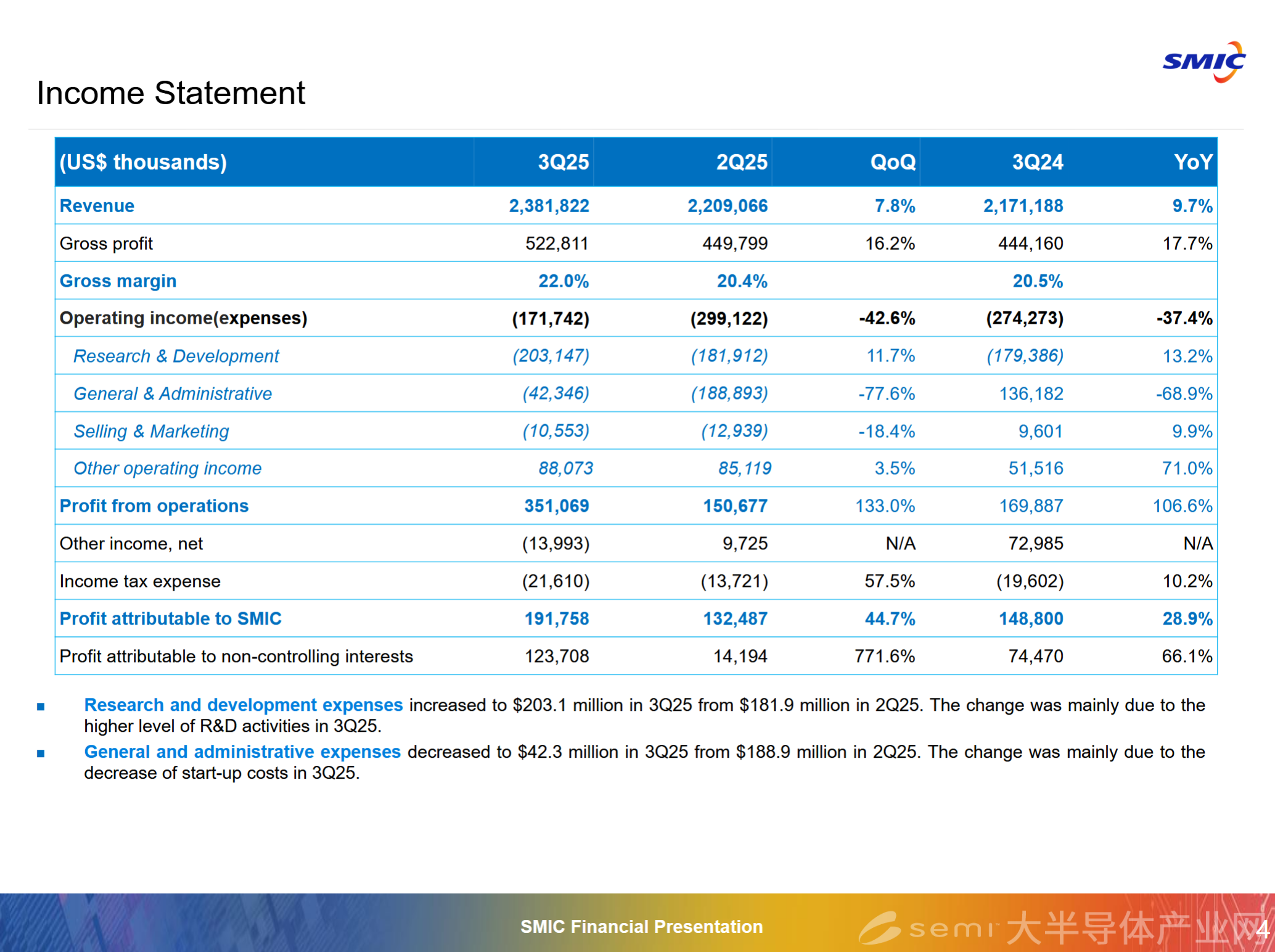Click SMIC Financial Presentation footer text
This screenshot has width=1275, height=952.
pos(641,927)
